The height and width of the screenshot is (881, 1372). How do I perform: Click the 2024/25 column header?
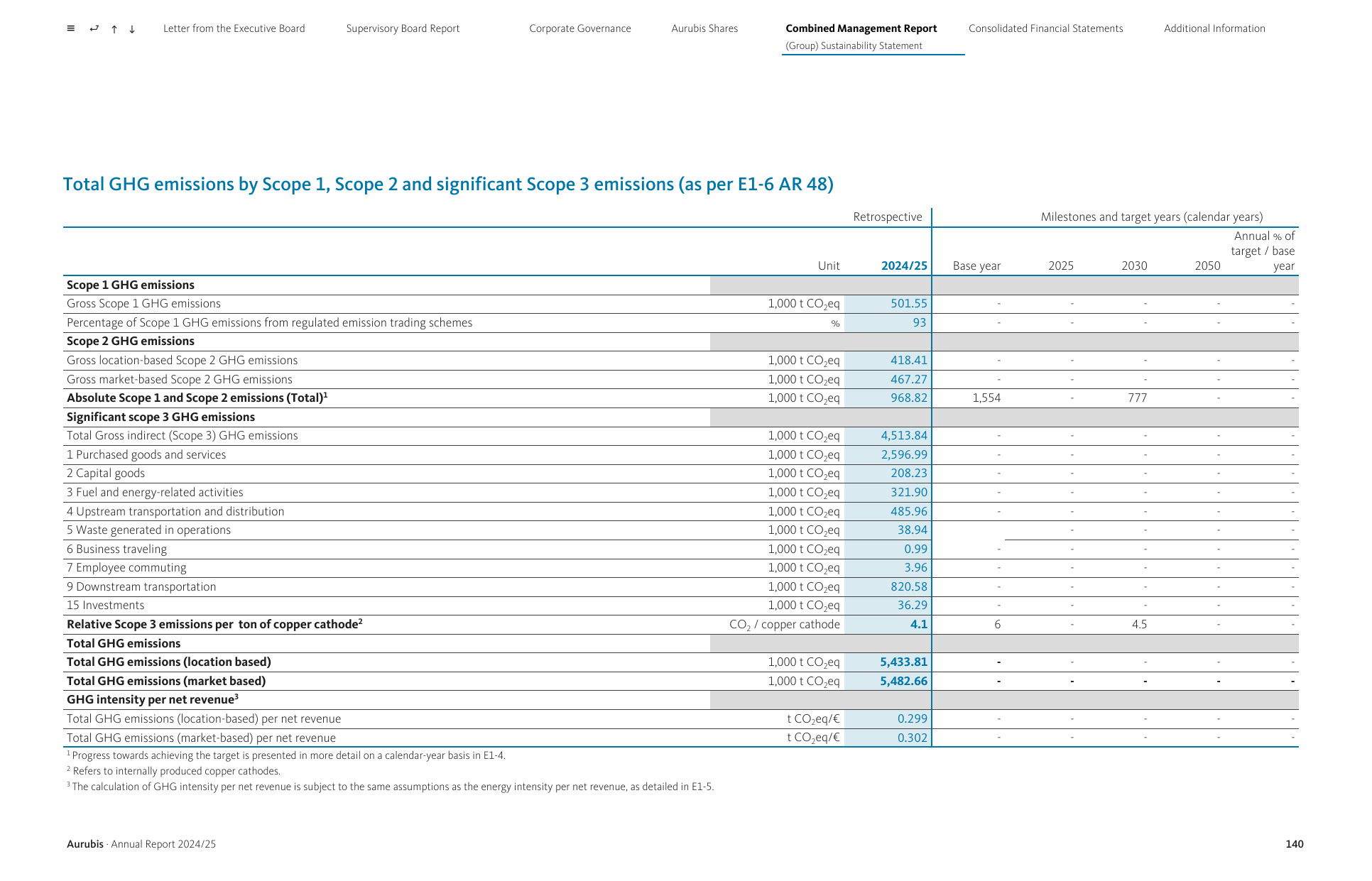[x=904, y=266]
